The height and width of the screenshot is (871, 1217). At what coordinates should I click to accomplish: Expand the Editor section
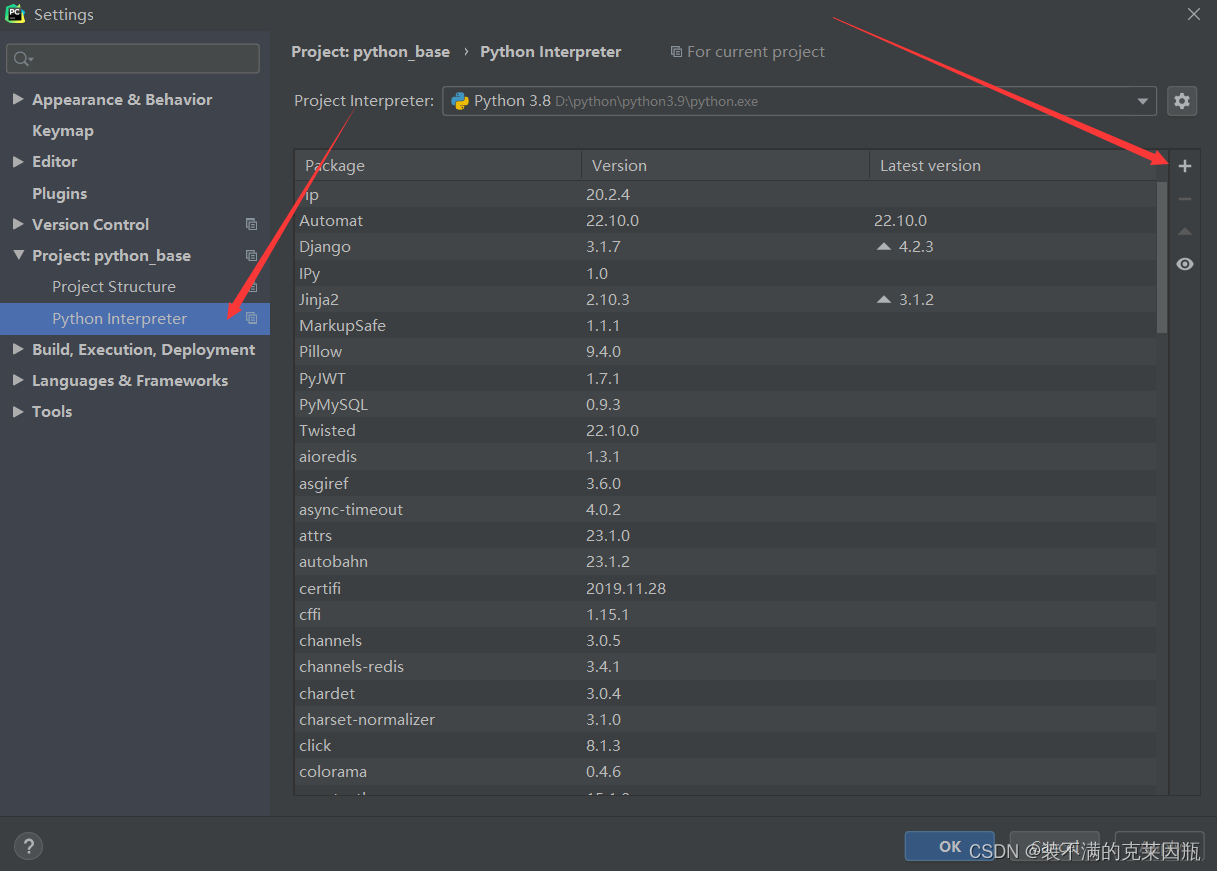(x=18, y=162)
